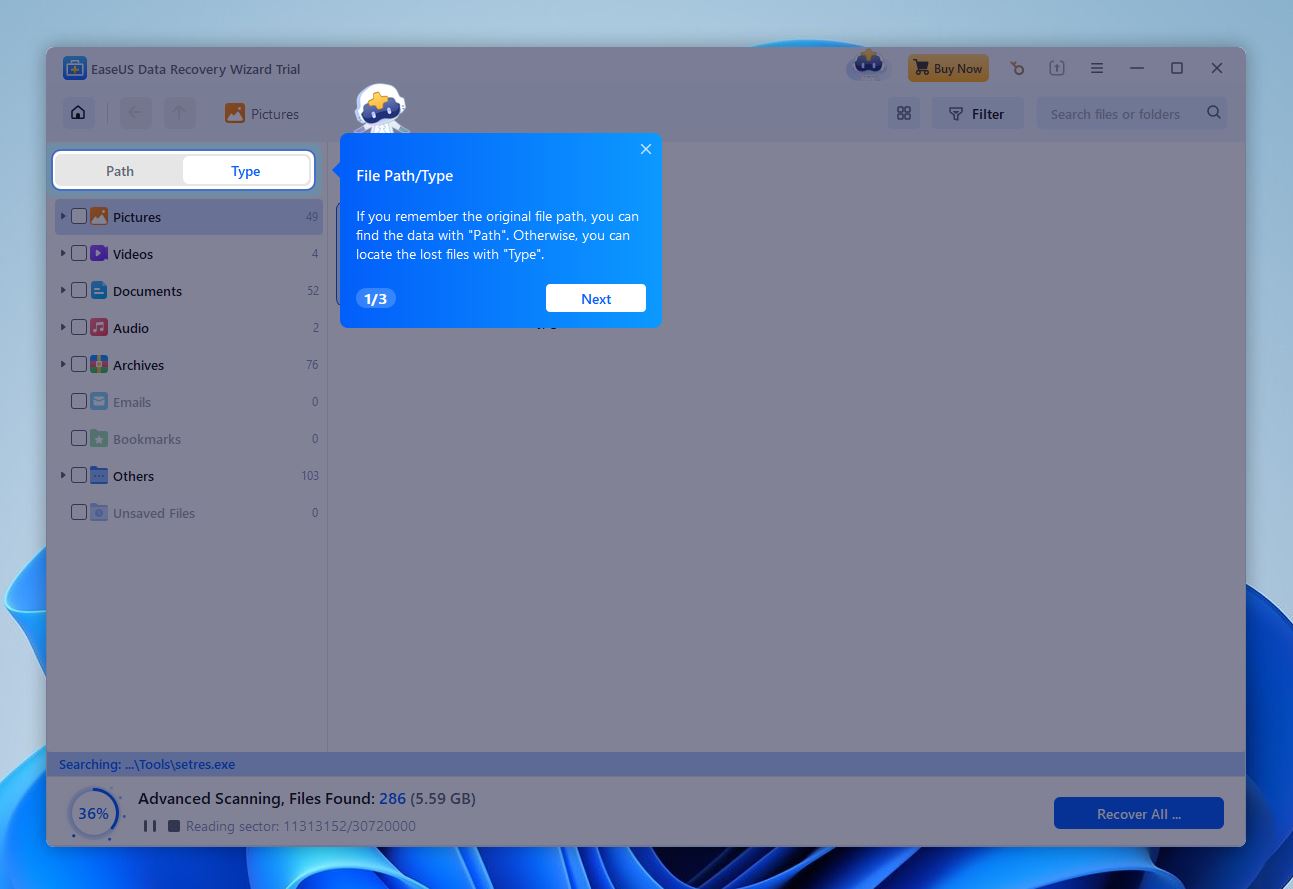Click the up-arrow navigation icon
This screenshot has height=889, width=1293.
click(x=179, y=113)
